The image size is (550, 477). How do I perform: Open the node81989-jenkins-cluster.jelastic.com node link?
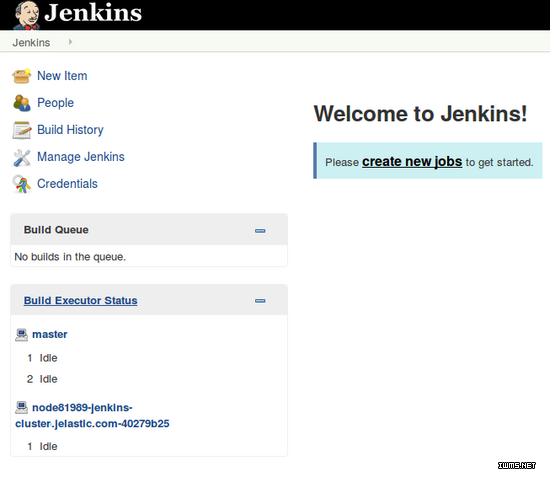point(92,416)
